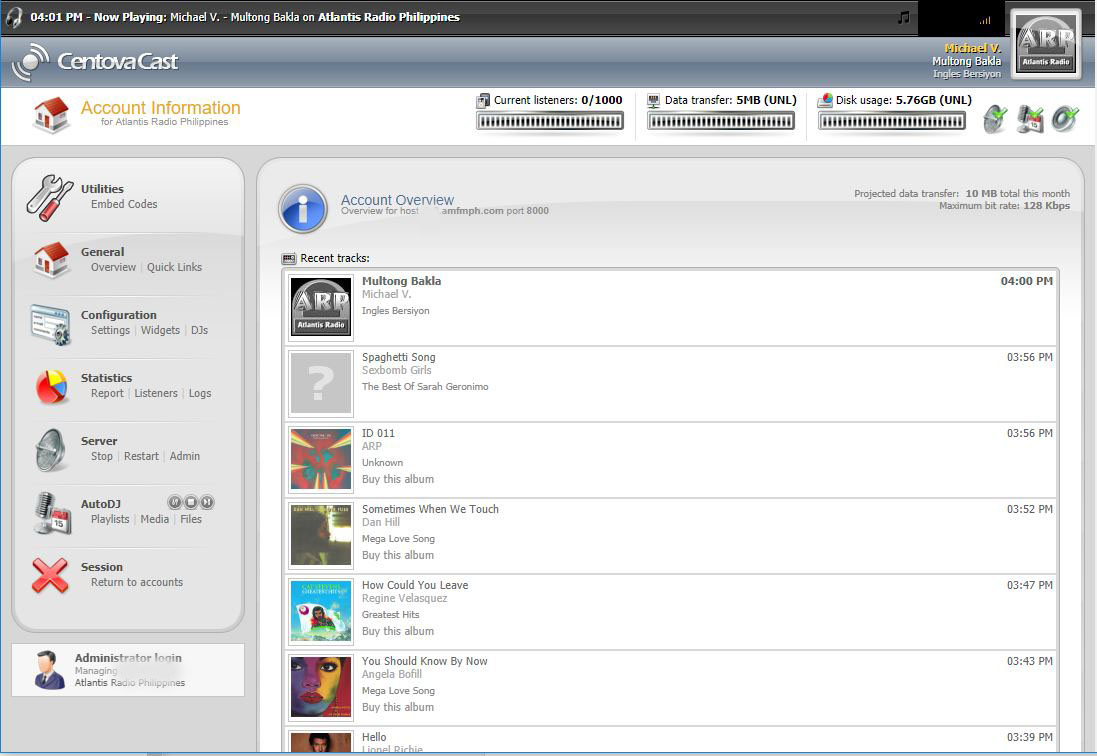
Task: View the Logs page
Action: click(x=200, y=393)
